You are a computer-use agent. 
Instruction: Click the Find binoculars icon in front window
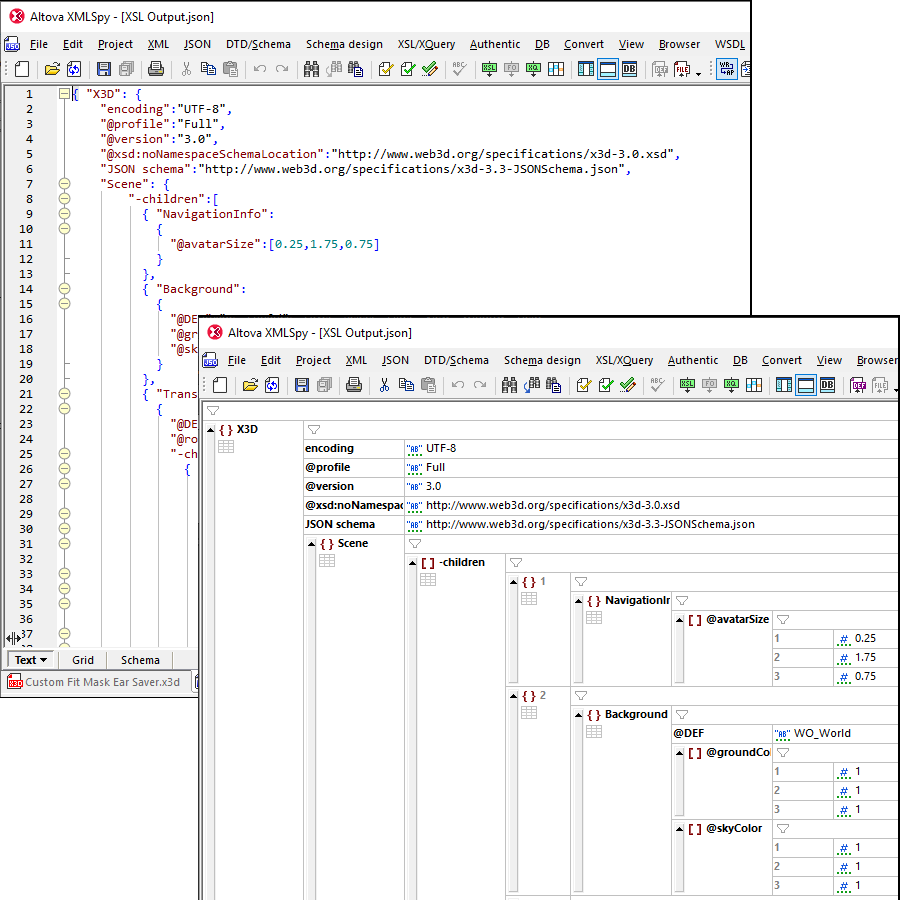[x=510, y=385]
